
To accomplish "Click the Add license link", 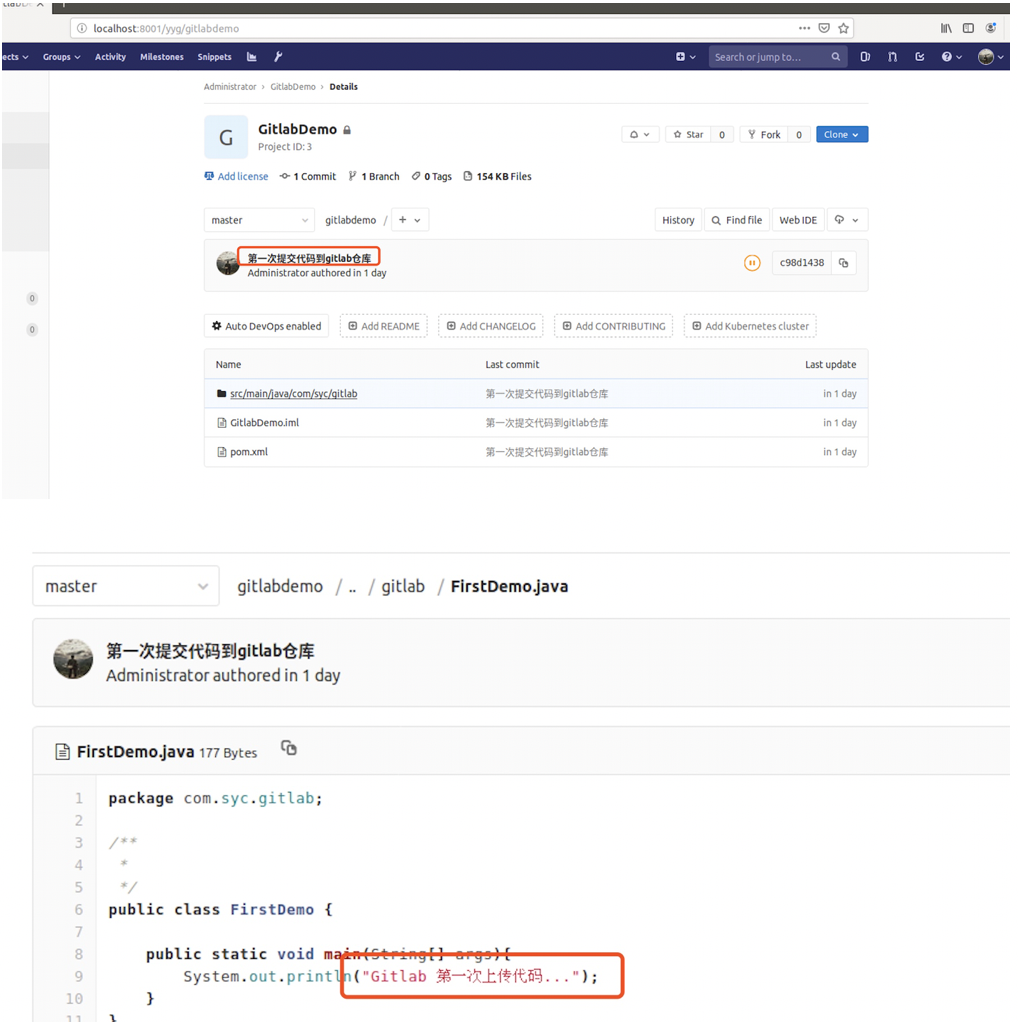I will 236,176.
